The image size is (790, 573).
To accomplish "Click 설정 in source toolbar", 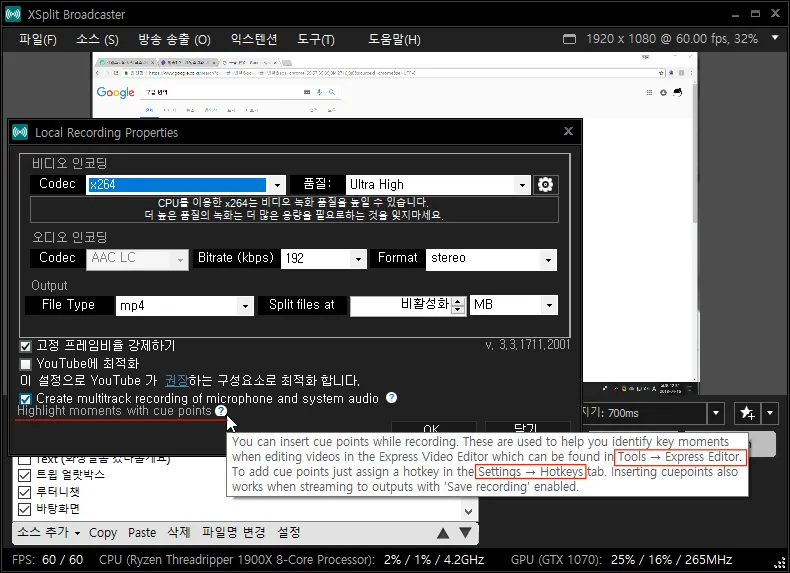I will 289,532.
